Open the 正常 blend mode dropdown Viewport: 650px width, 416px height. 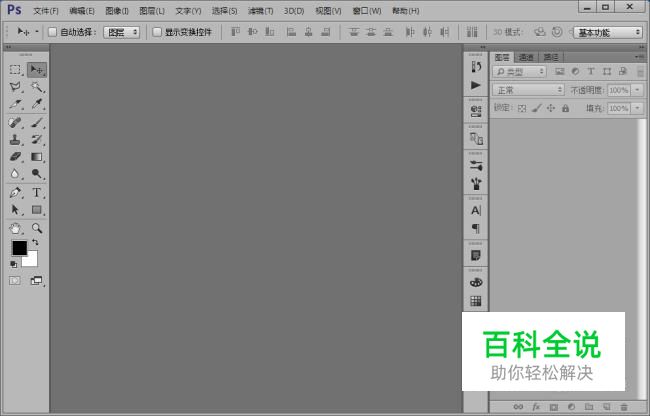(x=528, y=90)
